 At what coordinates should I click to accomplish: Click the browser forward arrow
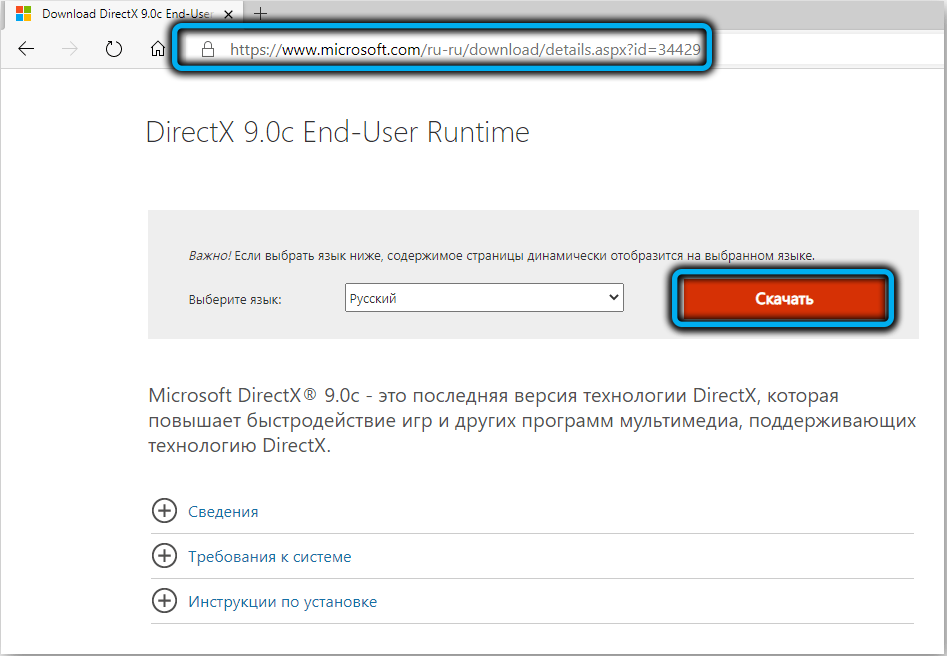pyautogui.click(x=70, y=49)
